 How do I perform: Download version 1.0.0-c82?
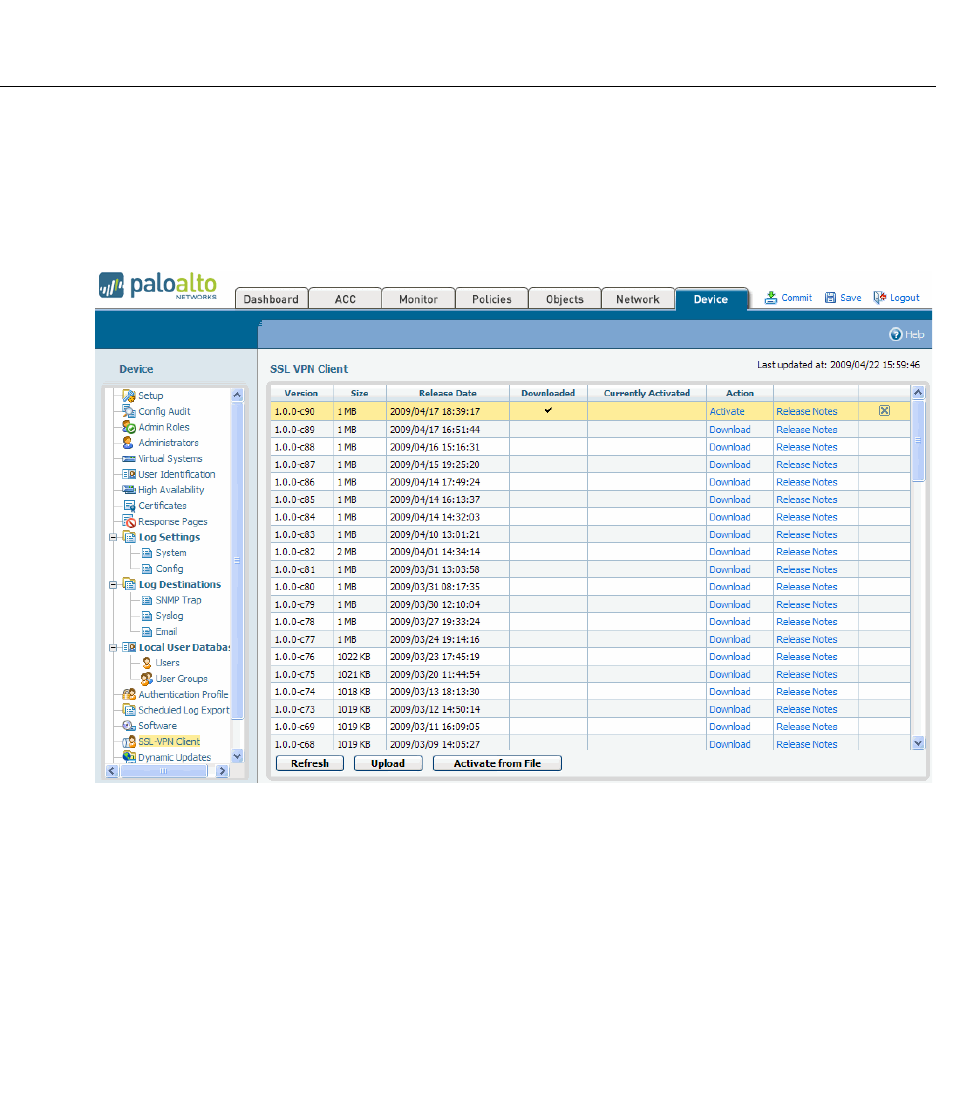point(730,552)
